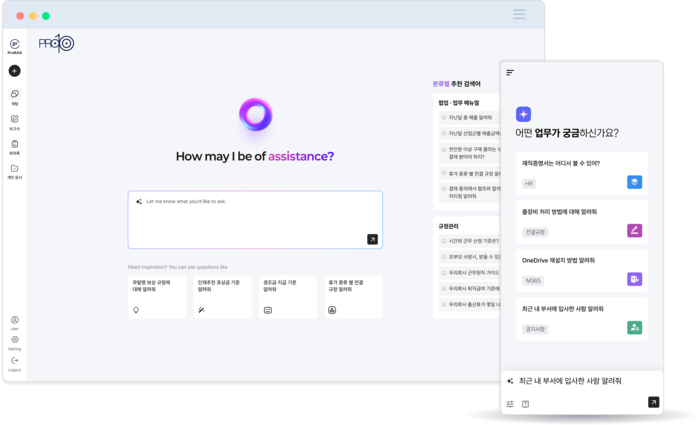Click the help icon below mobile input
The height and width of the screenshot is (425, 700).
[x=525, y=404]
